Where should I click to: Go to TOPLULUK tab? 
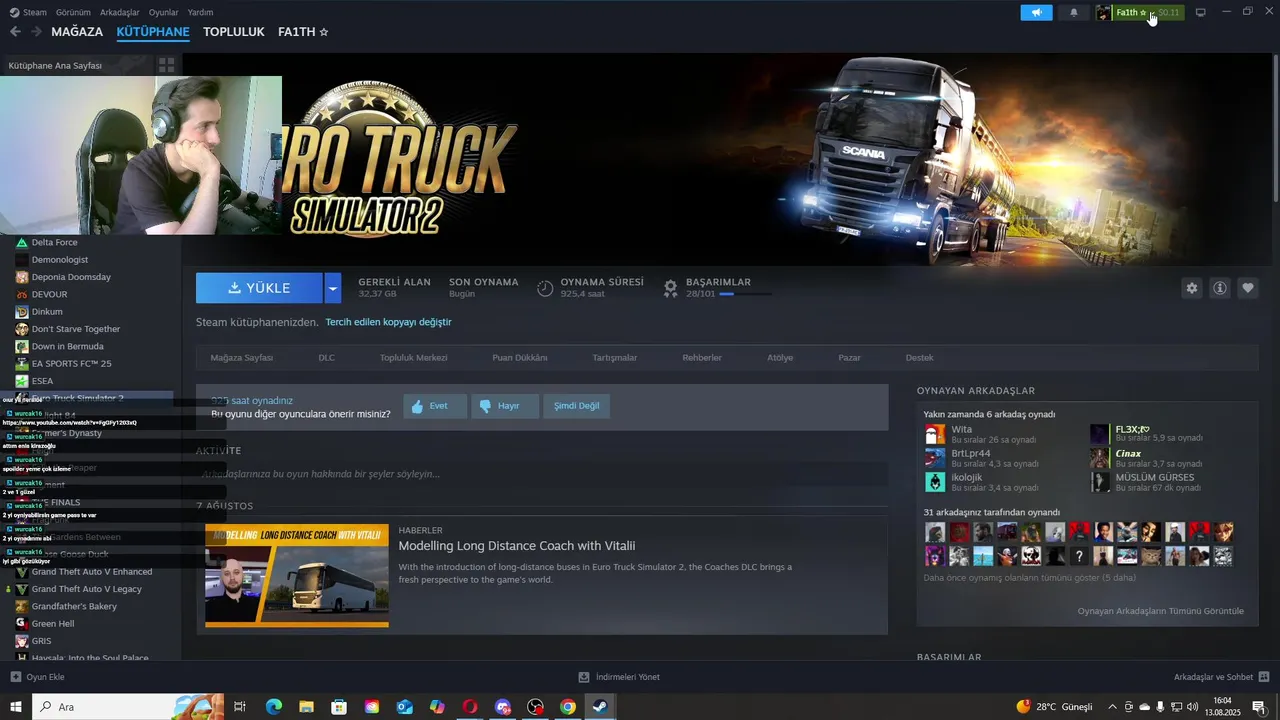click(x=234, y=32)
